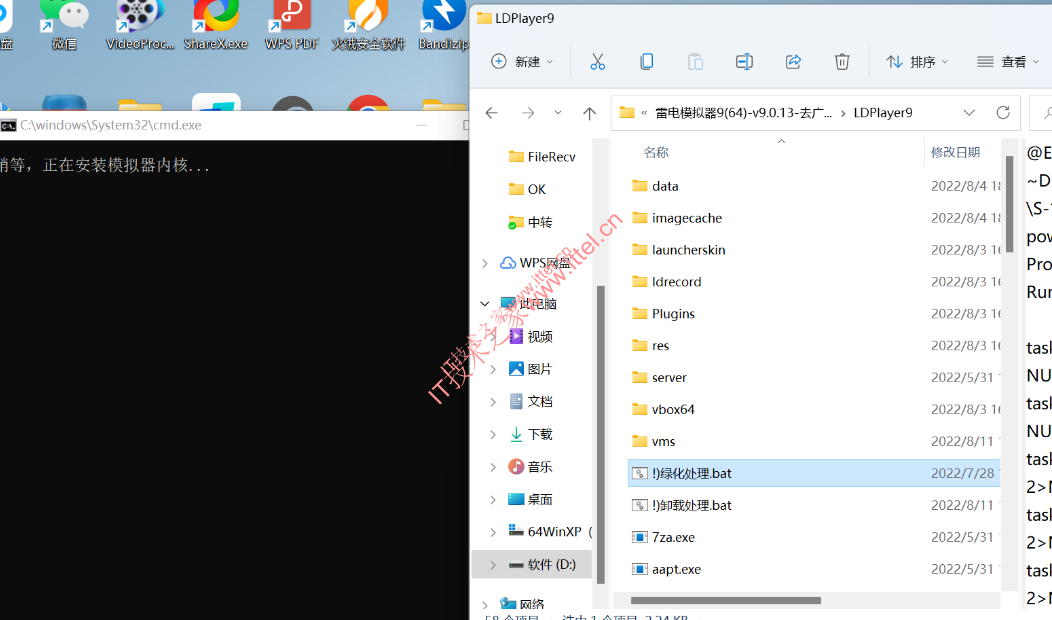Image resolution: width=1052 pixels, height=620 pixels.
Task: Click the ShareX.exe desktop shortcut
Action: pos(216,25)
